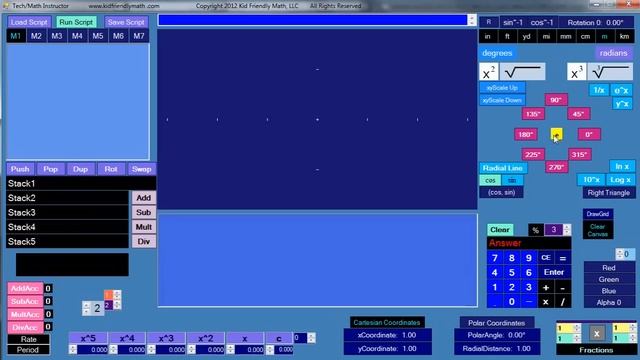The height and width of the screenshot is (360, 640).
Task: Apply the cube root function
Action: pos(610,72)
